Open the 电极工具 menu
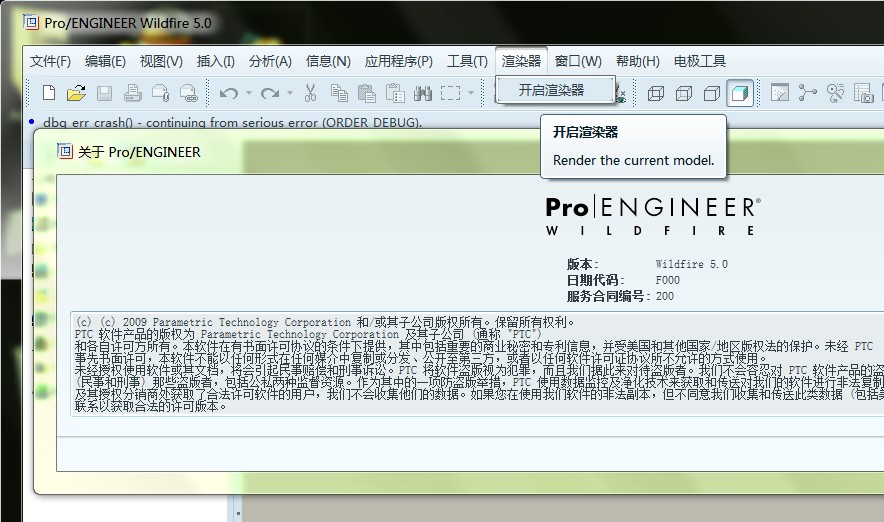The height and width of the screenshot is (522, 884). point(700,61)
